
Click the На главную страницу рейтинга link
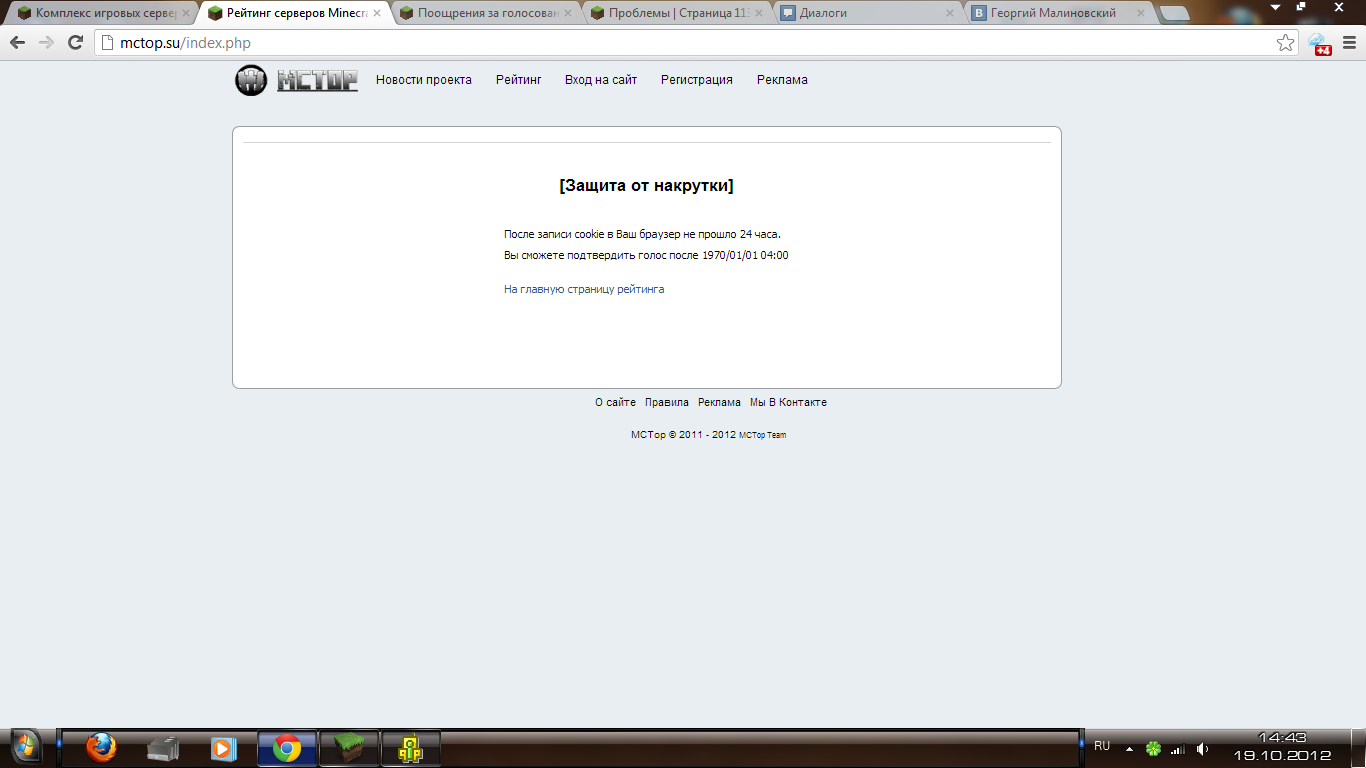point(584,289)
